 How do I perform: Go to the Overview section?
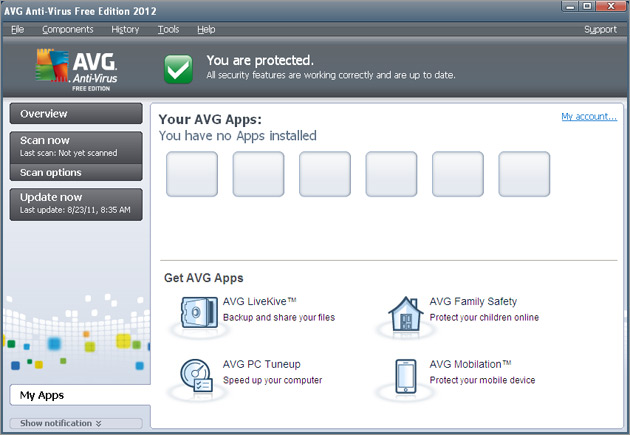[76, 114]
